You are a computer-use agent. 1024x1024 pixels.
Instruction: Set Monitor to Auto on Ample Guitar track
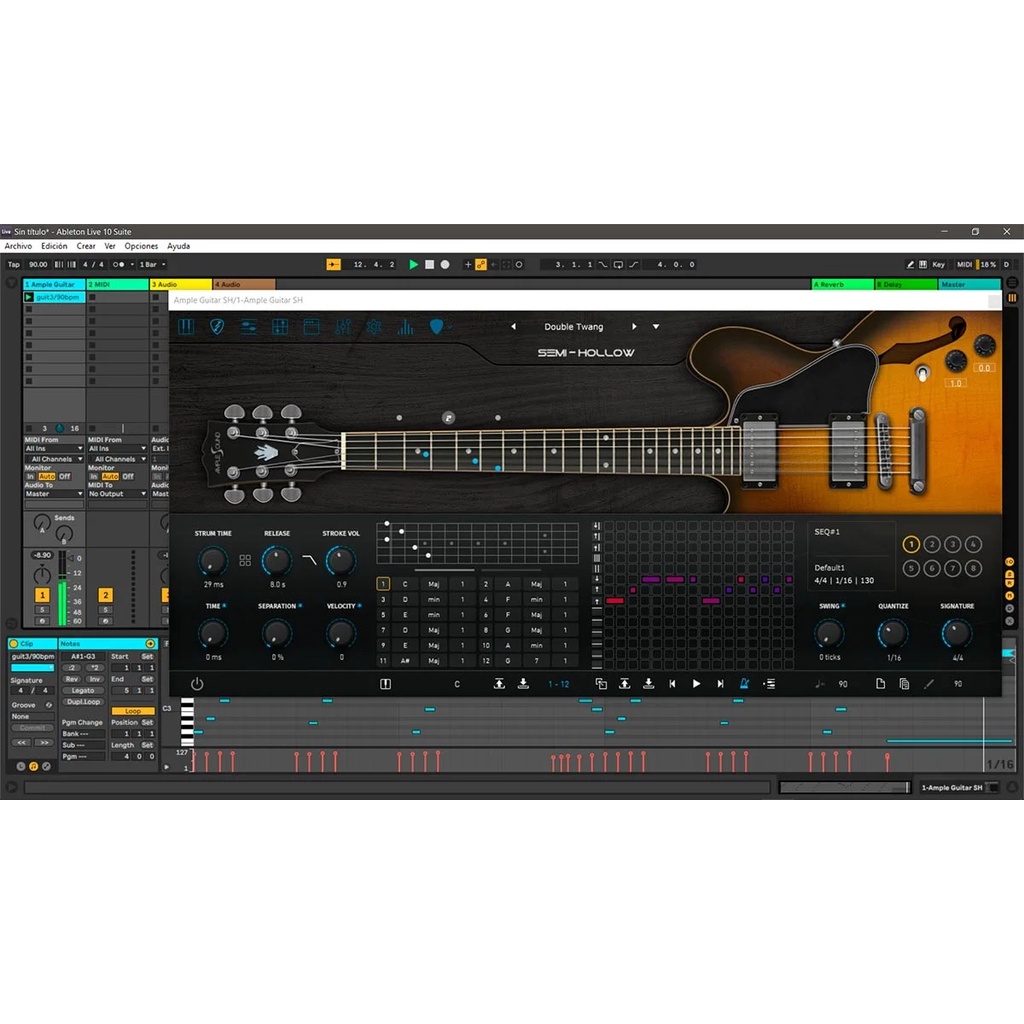click(47, 477)
